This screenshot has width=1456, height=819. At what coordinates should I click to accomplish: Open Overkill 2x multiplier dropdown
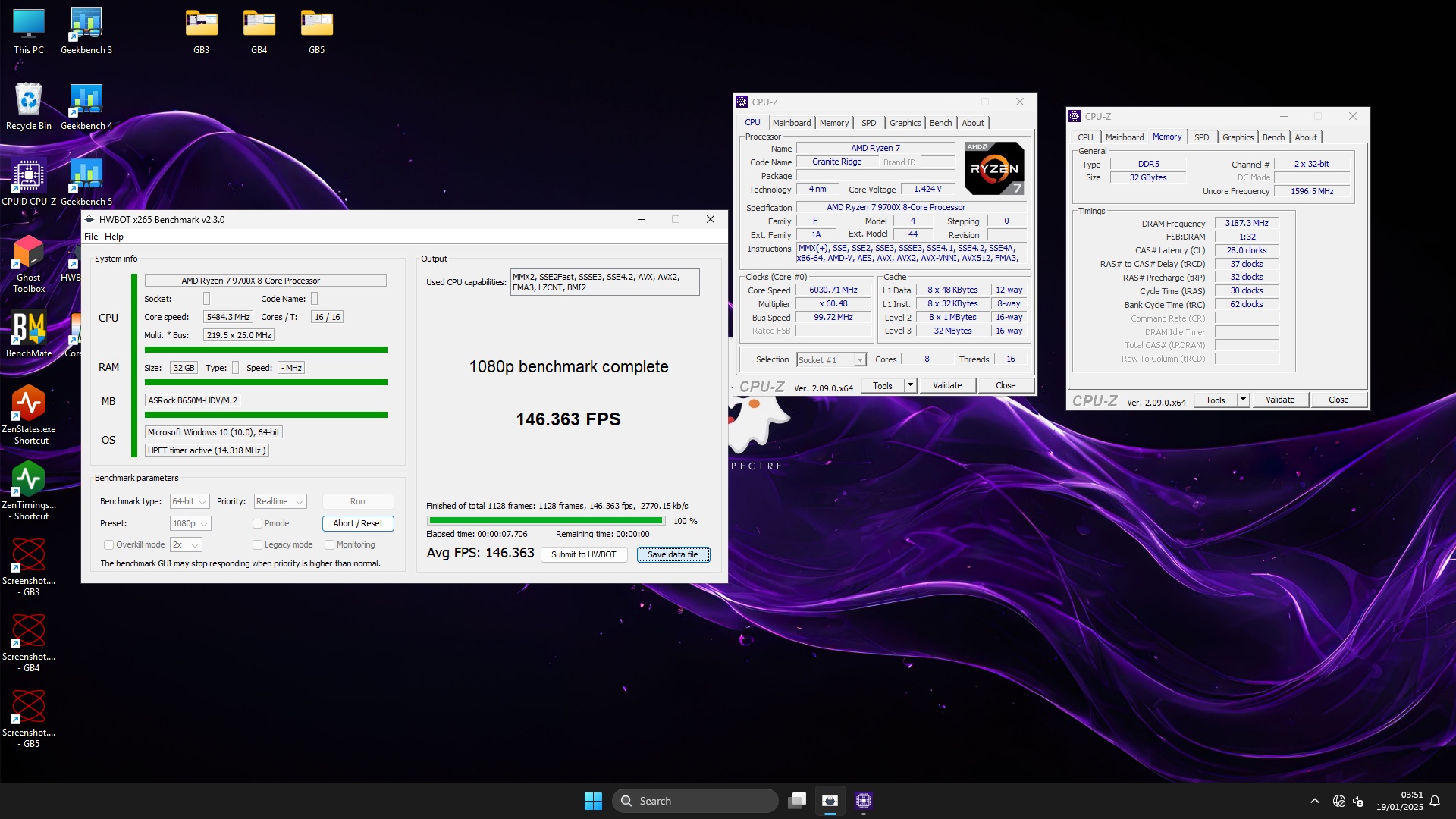(186, 544)
